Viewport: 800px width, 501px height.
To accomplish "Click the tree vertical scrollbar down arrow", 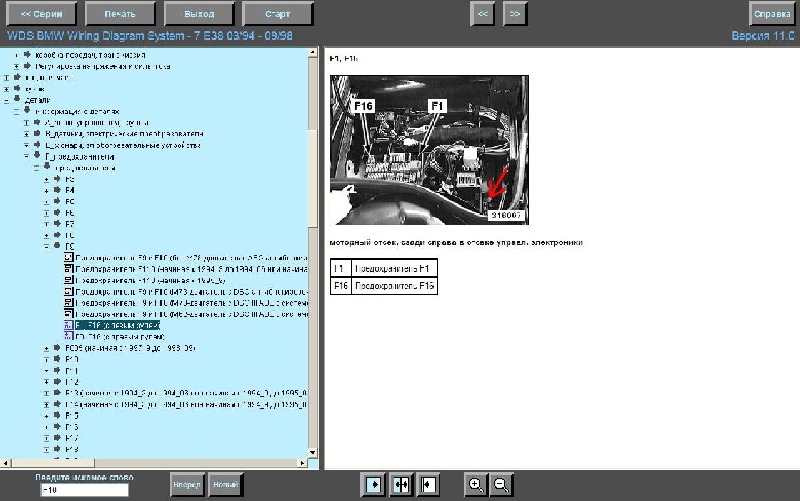I will [x=313, y=453].
